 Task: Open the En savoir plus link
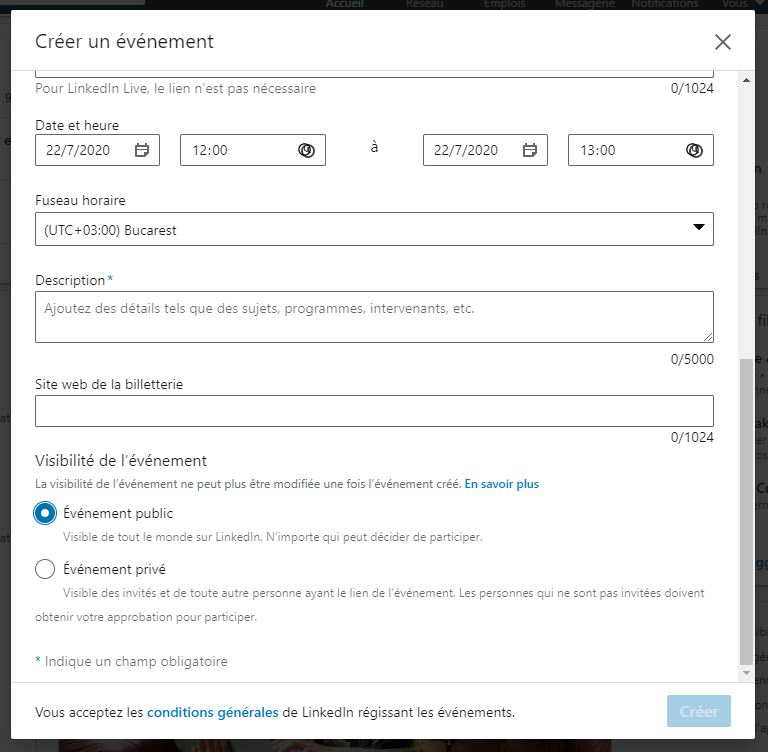pos(502,484)
